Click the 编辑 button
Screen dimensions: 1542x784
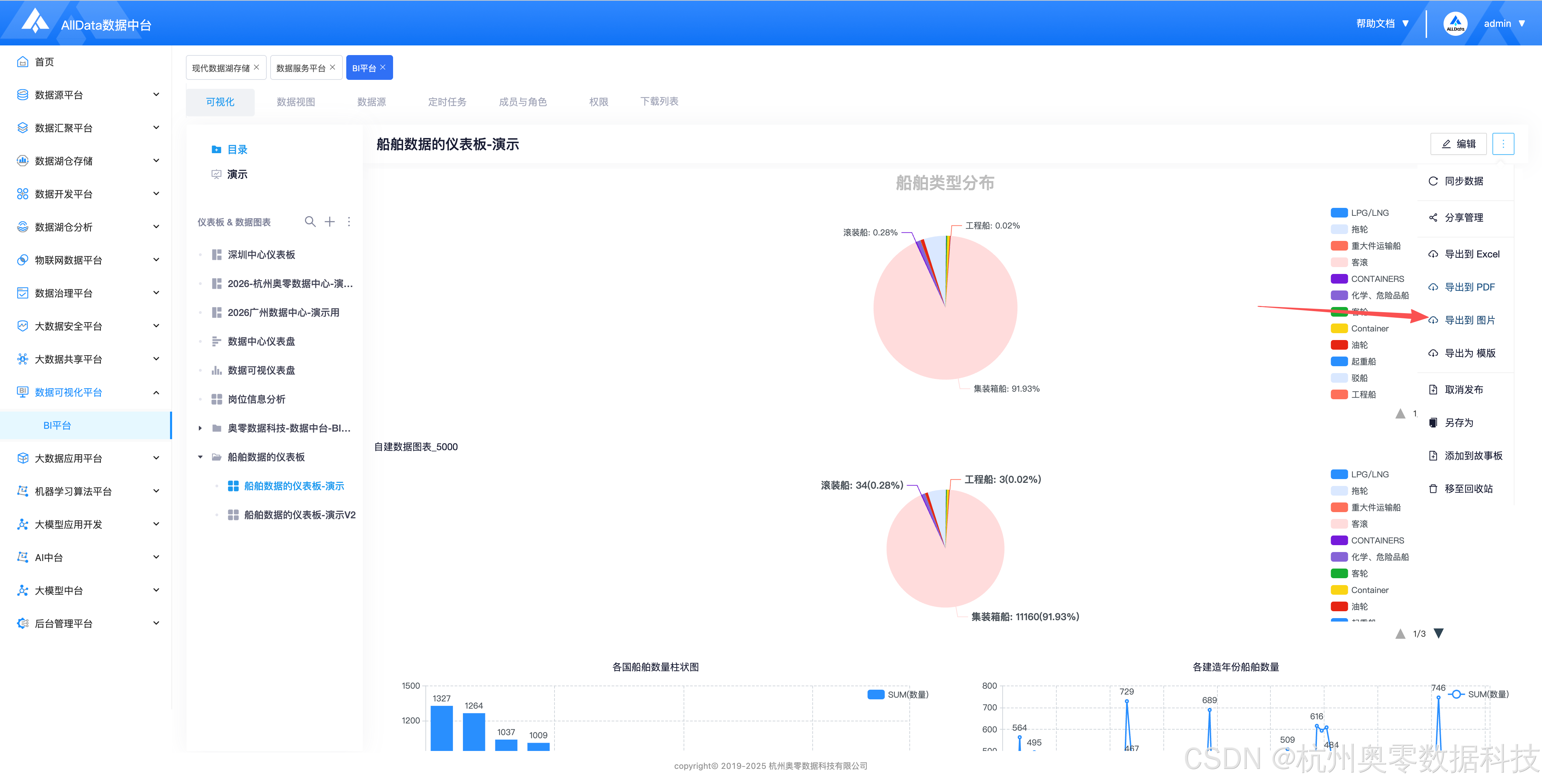[1458, 144]
